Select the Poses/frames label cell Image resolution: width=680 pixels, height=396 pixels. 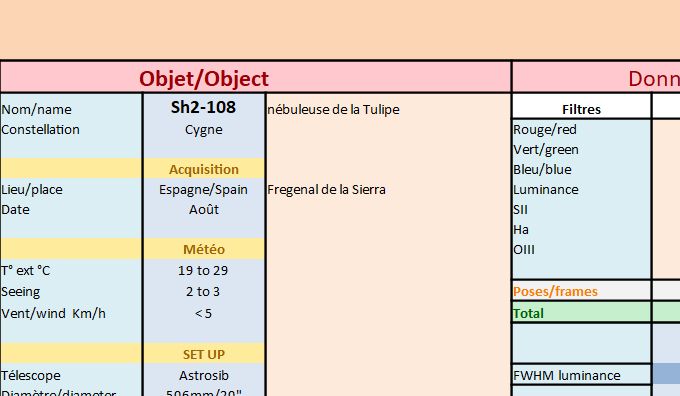(x=581, y=291)
